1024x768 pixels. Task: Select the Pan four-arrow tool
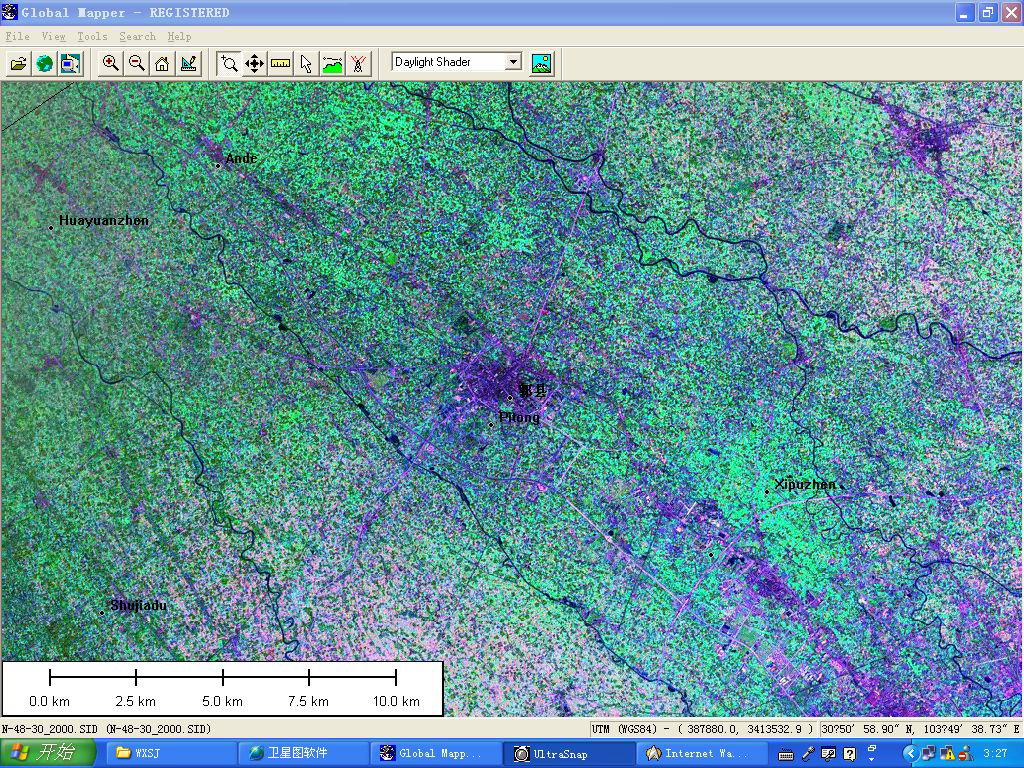click(x=255, y=64)
